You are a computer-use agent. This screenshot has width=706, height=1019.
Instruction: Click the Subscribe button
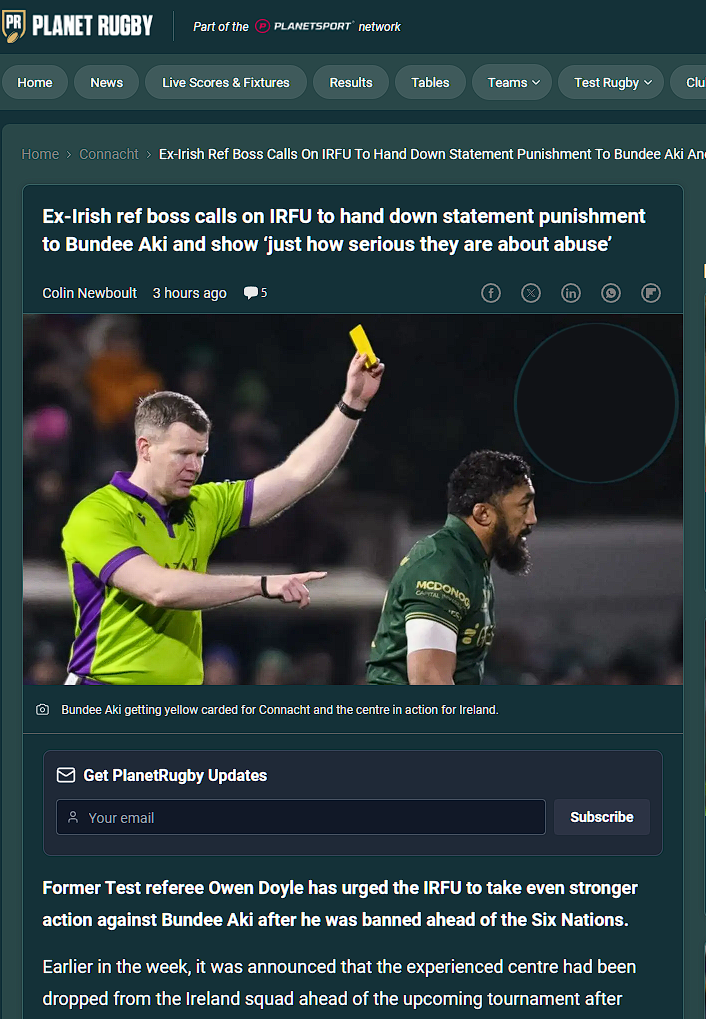click(602, 817)
